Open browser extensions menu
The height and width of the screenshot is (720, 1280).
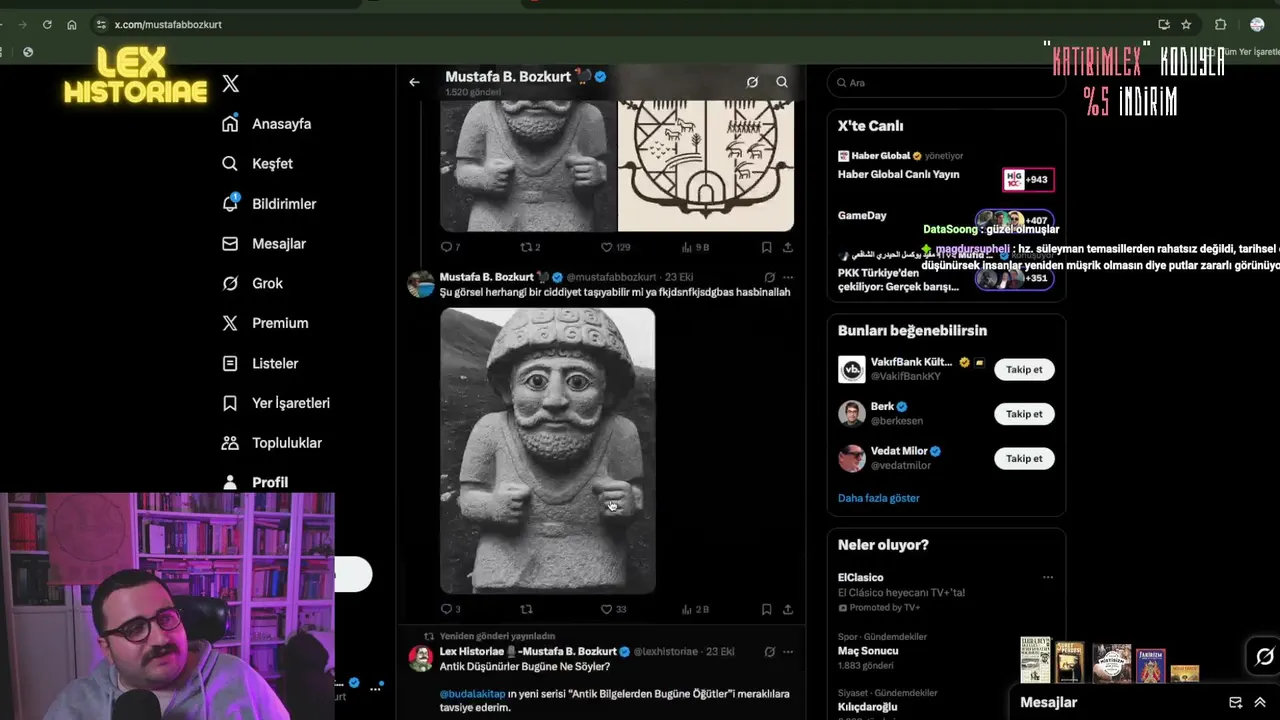[x=1220, y=24]
